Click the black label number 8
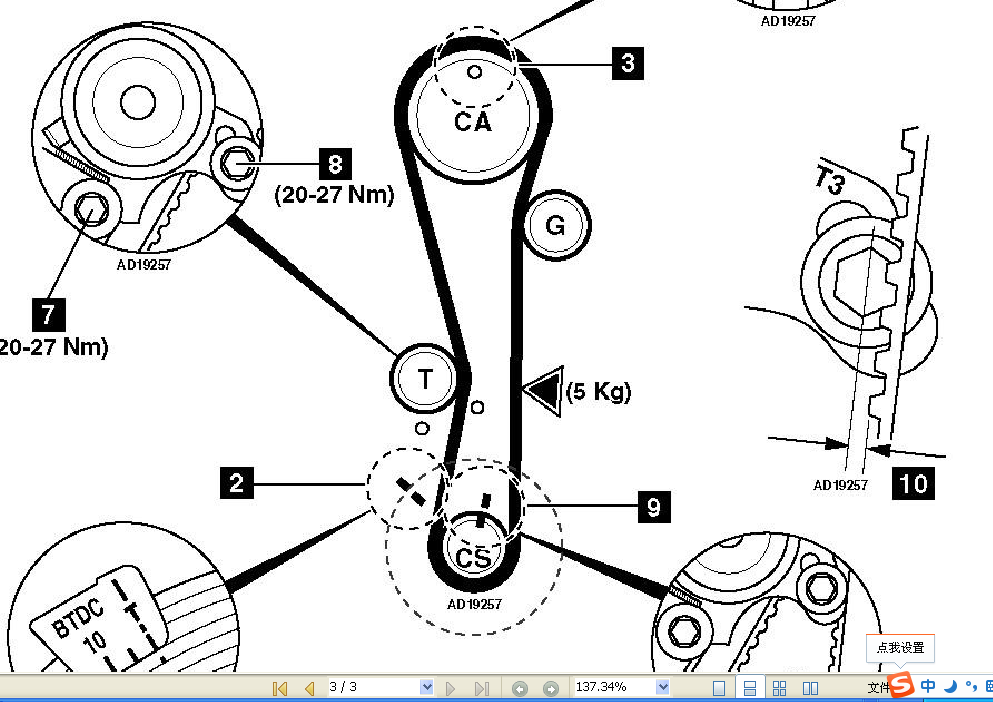This screenshot has width=993, height=702. [335, 164]
